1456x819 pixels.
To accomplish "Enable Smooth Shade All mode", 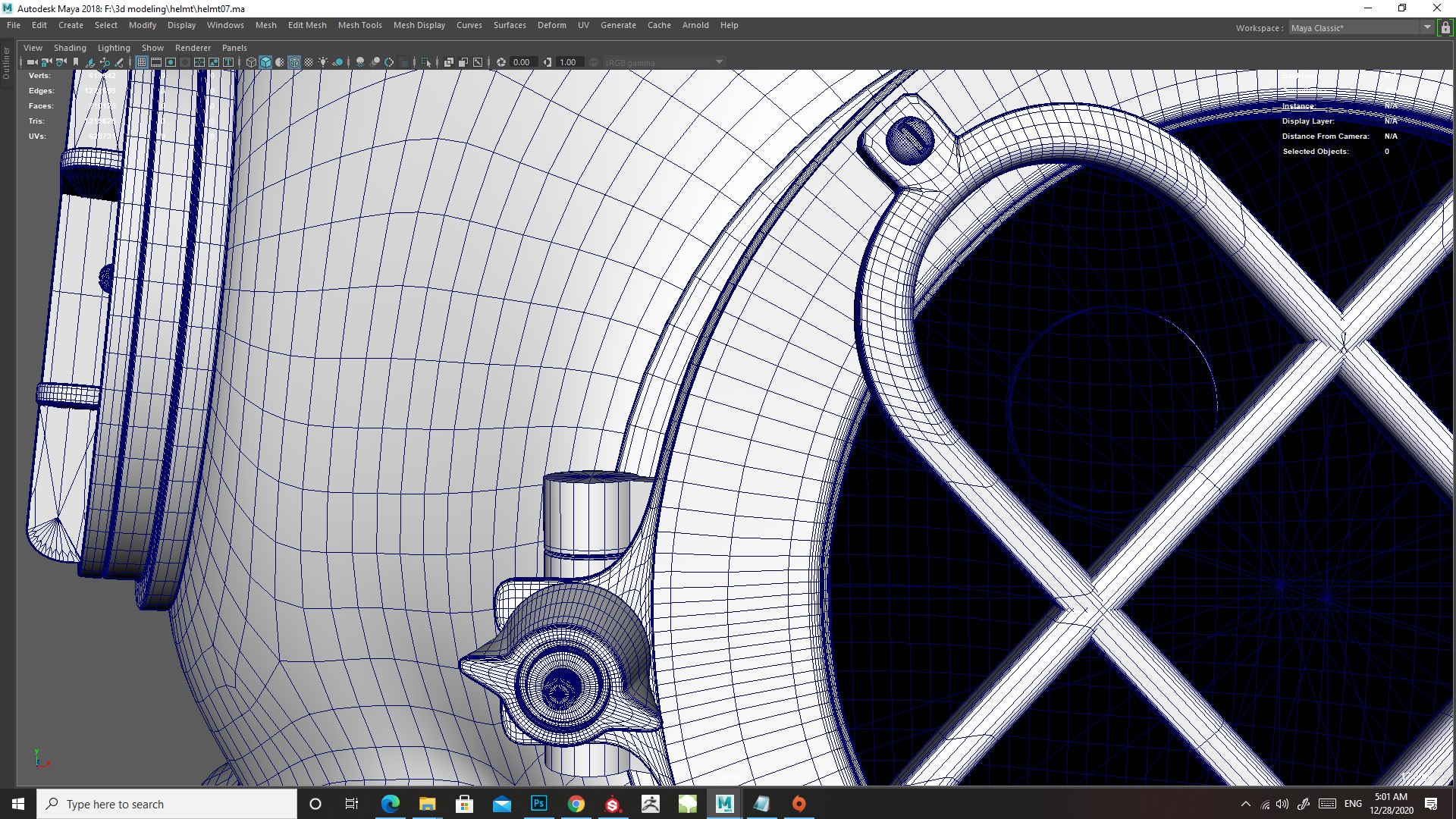I will (265, 62).
